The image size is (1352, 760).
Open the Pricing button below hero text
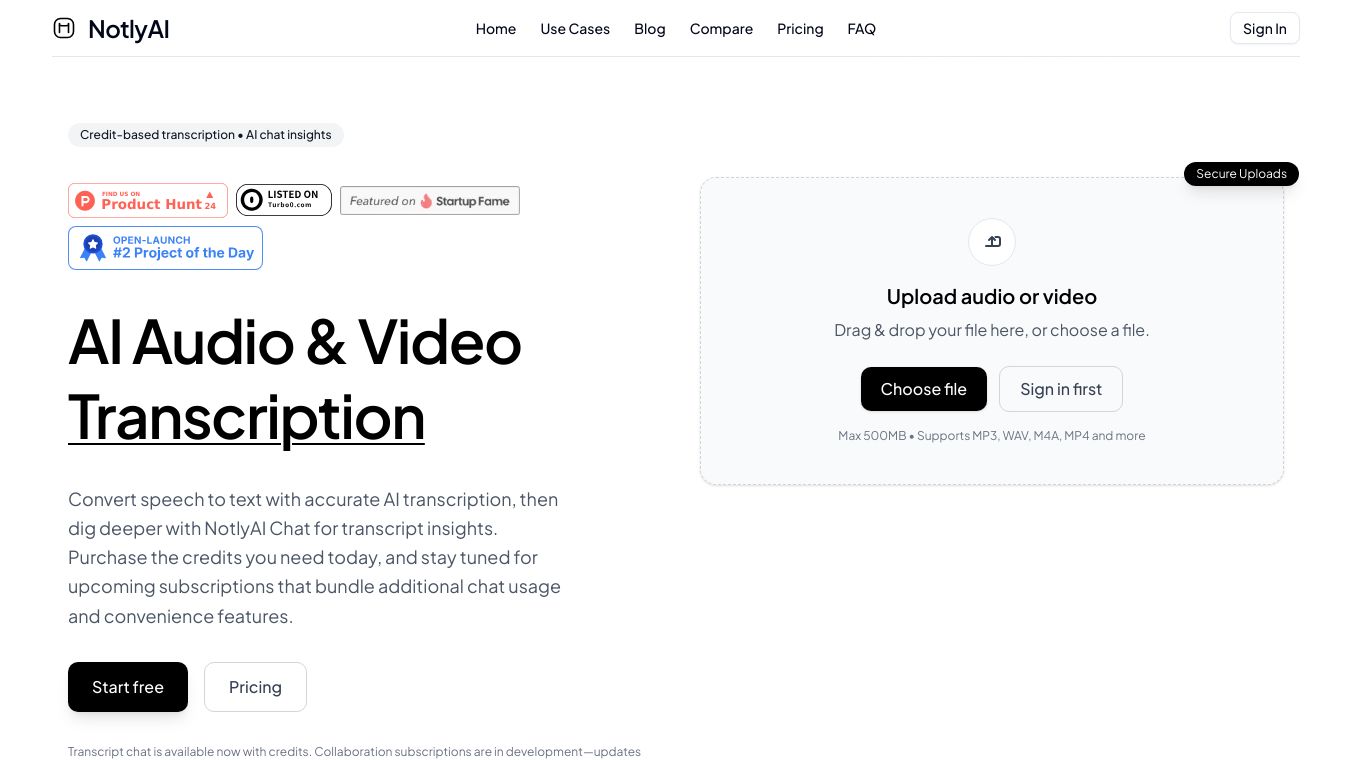click(255, 687)
